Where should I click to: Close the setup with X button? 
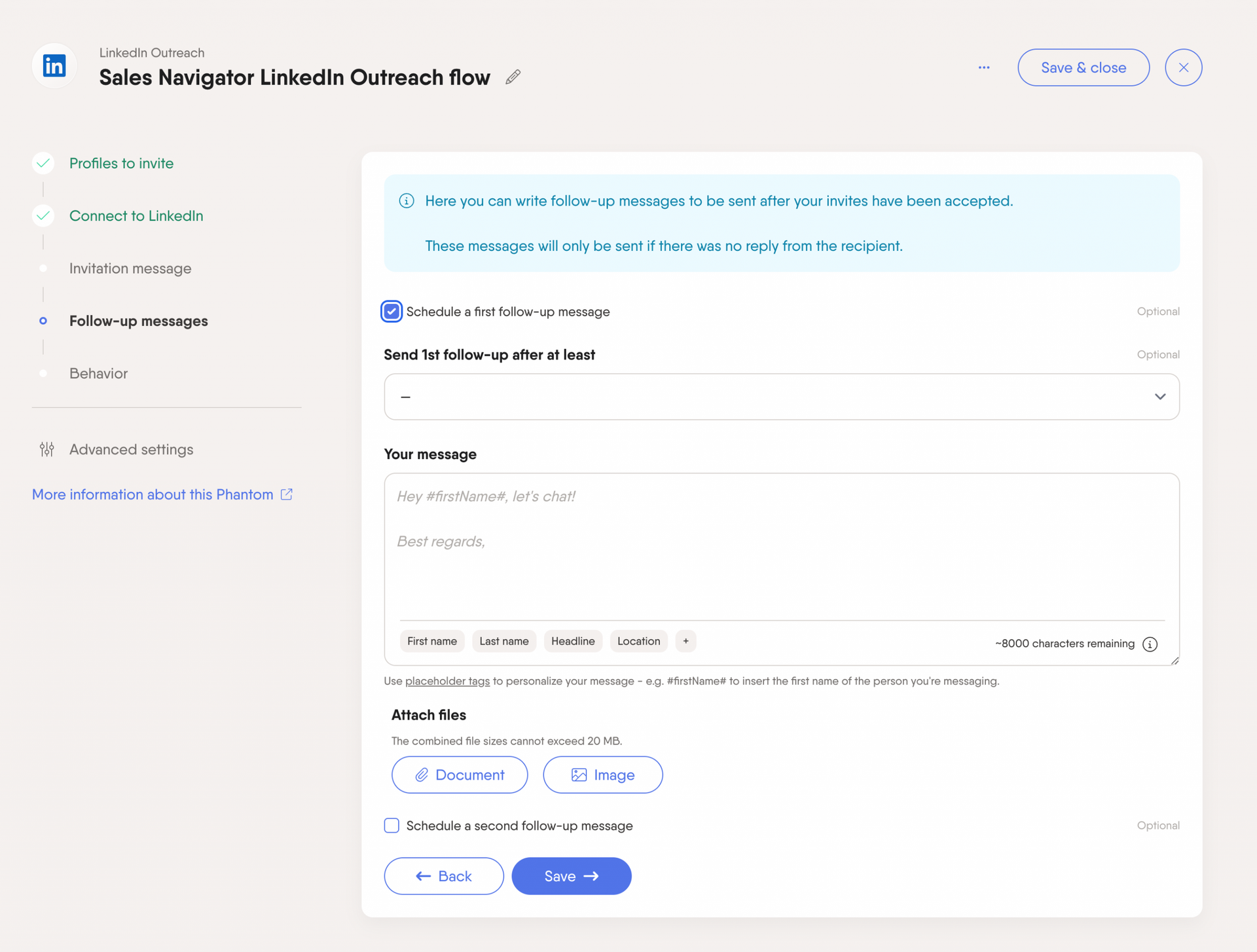pyautogui.click(x=1183, y=67)
